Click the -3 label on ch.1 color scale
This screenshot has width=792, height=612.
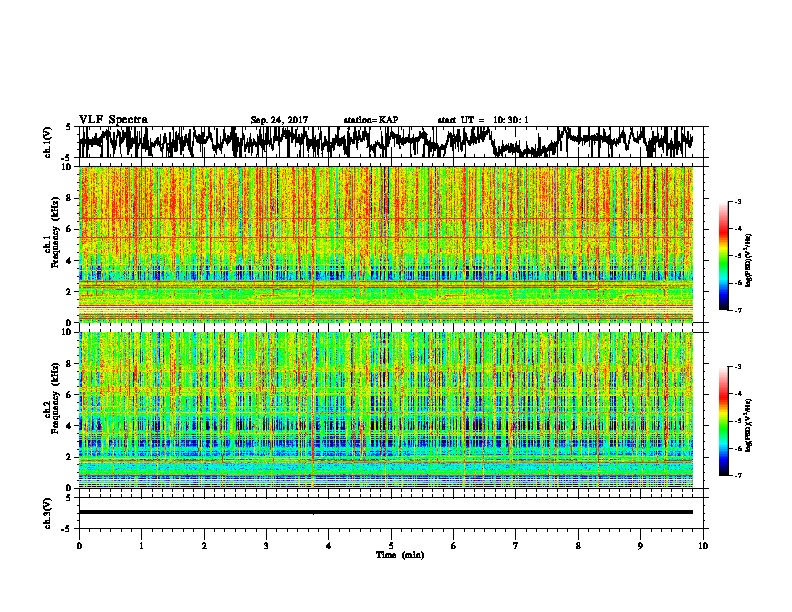coord(738,201)
